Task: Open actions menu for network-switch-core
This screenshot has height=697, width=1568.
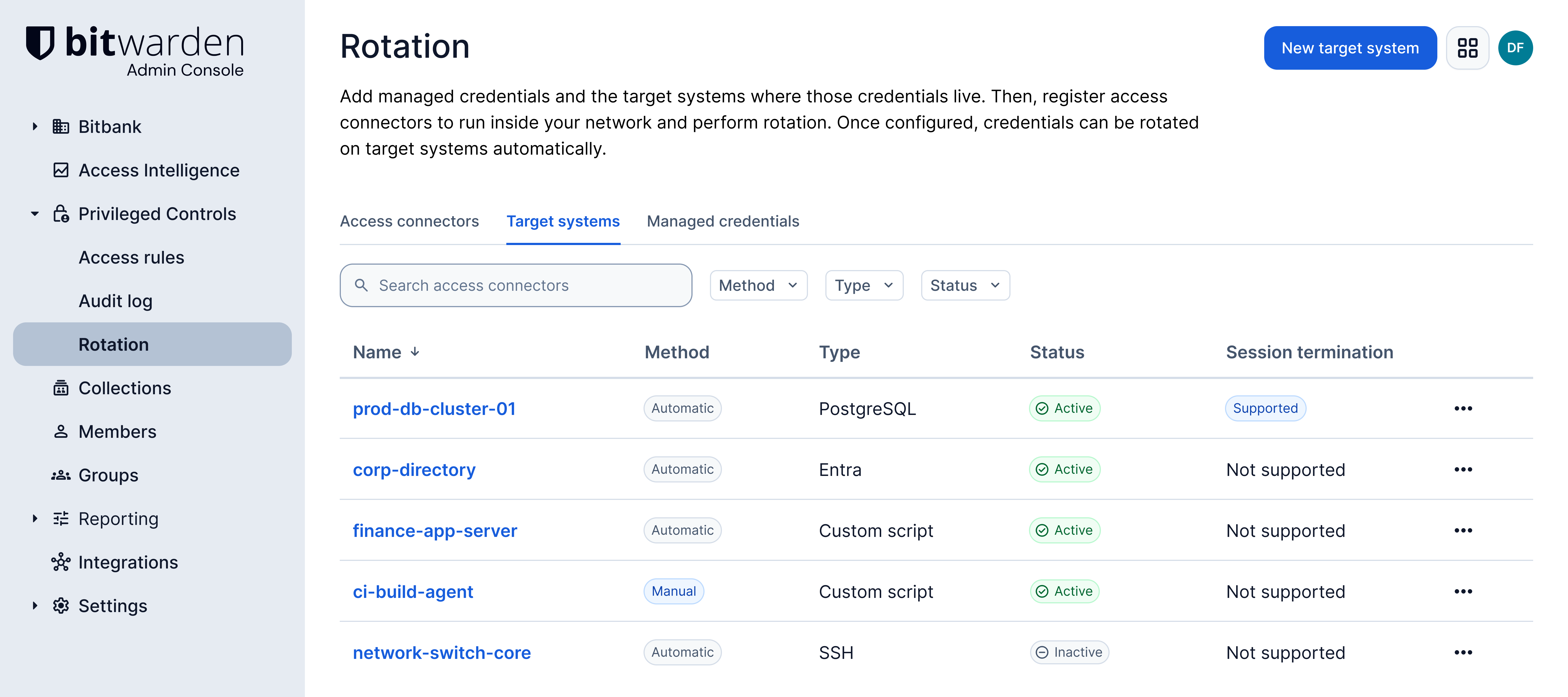Action: 1463,652
